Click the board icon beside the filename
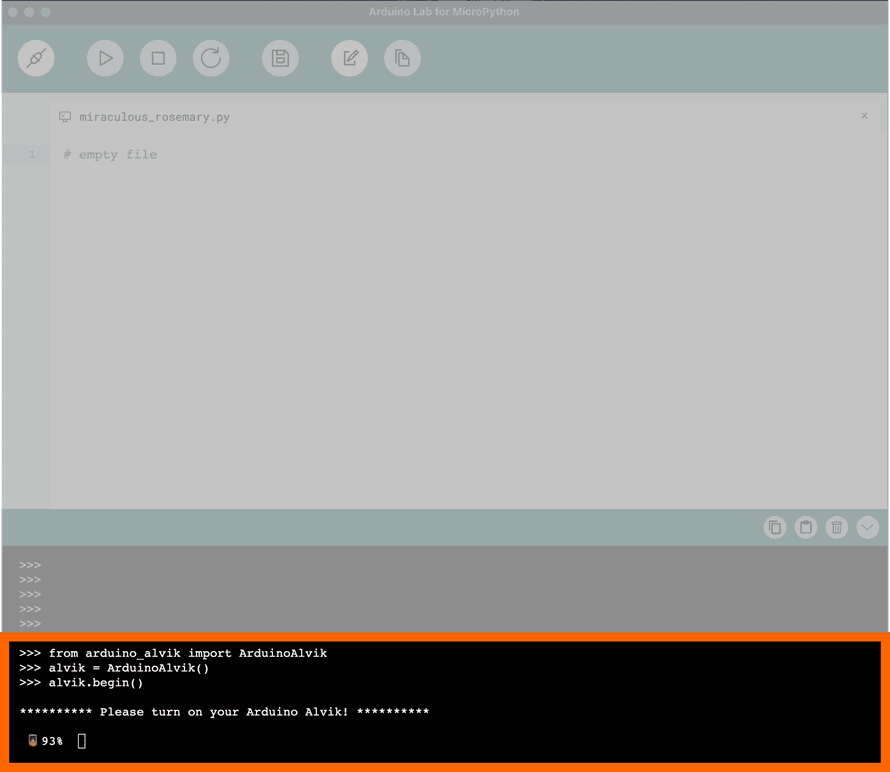 pos(64,117)
